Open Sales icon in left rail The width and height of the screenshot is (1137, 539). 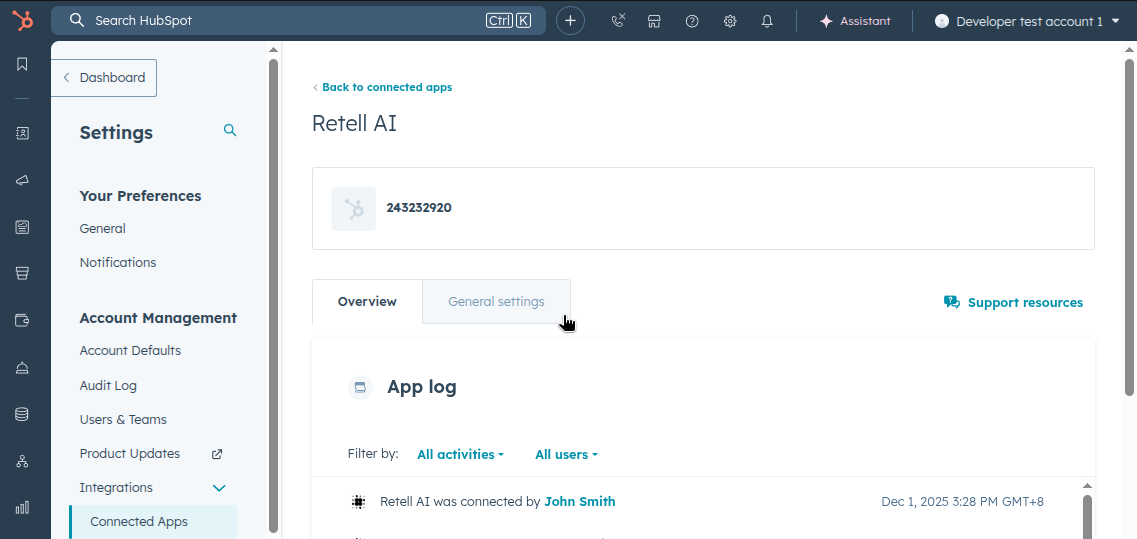[22, 273]
